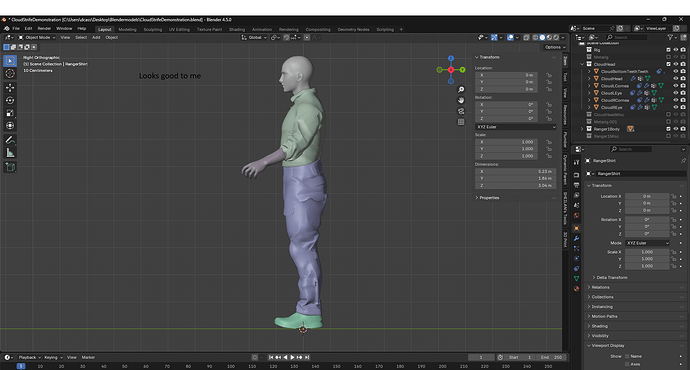
Task: Open the Material properties tab
Action: 576,289
